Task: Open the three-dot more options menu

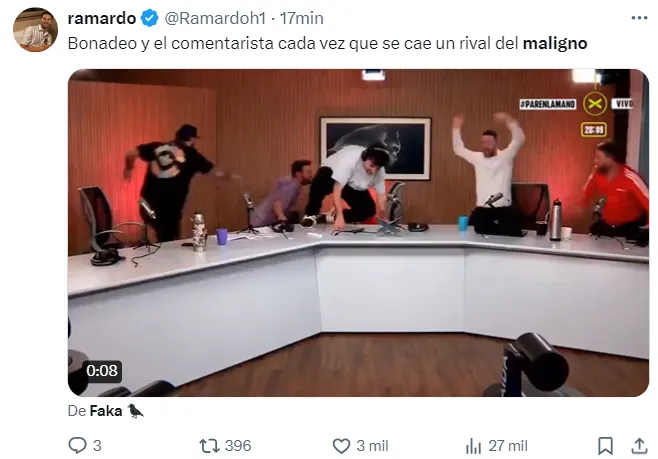Action: 639,18
